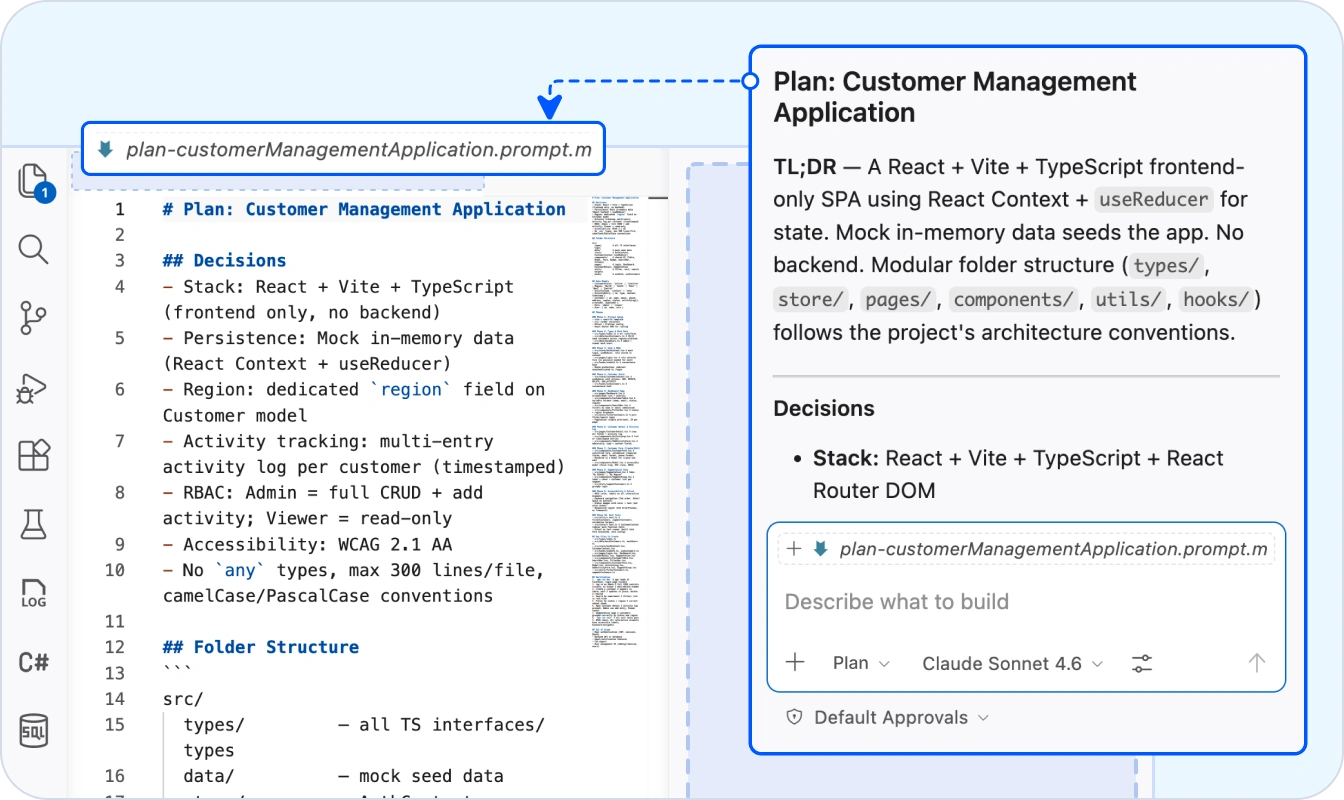The height and width of the screenshot is (800, 1344).
Task: Open the Explorer files icon in activity bar
Action: 35,183
